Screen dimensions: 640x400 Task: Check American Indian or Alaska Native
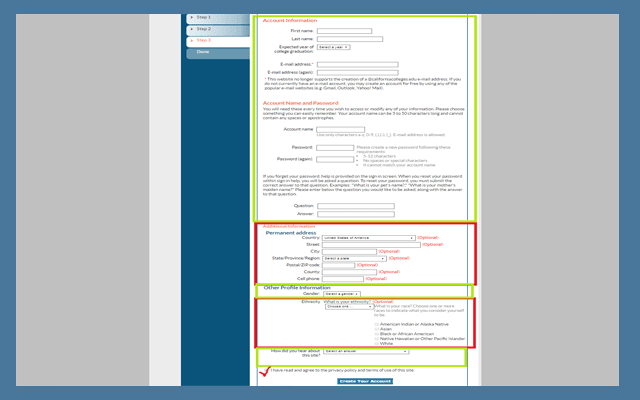point(377,324)
